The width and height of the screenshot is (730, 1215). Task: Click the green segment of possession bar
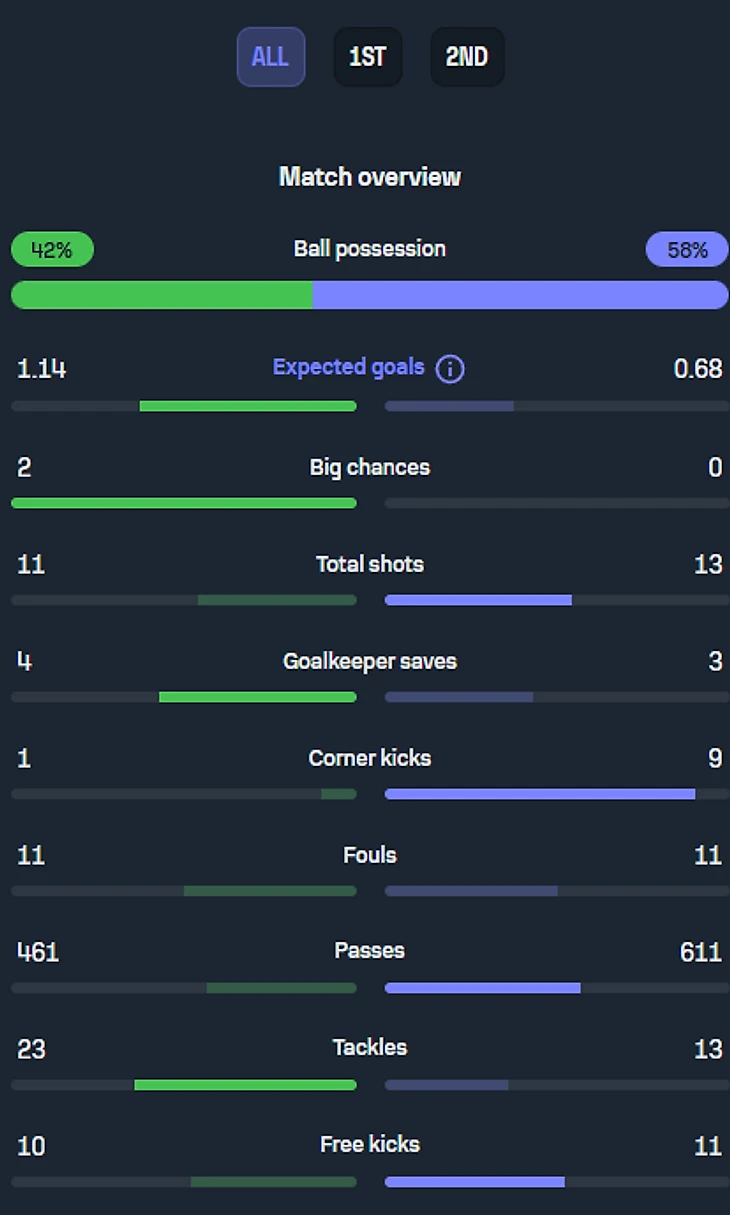click(161, 295)
